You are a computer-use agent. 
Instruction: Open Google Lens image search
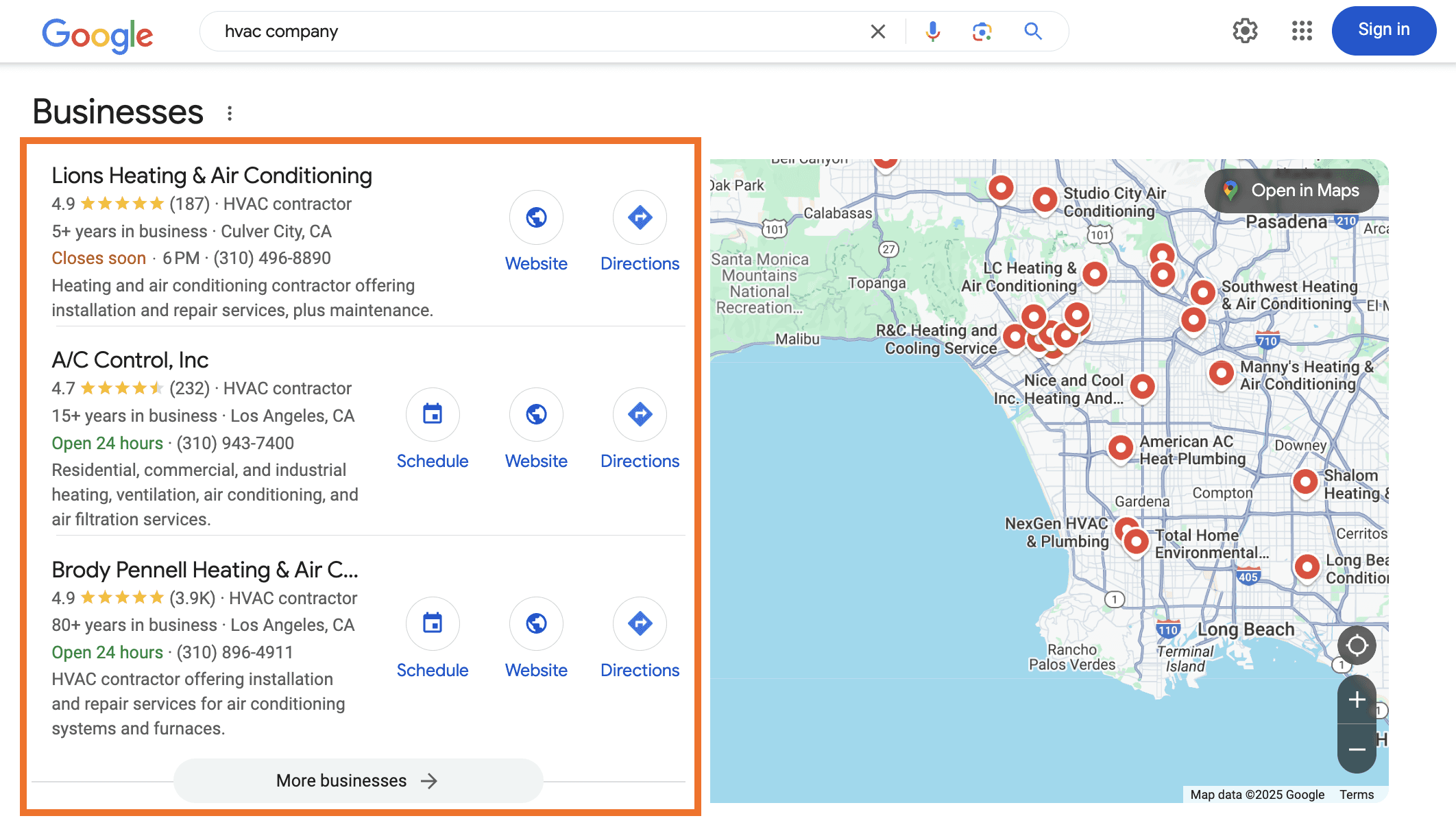click(x=982, y=32)
